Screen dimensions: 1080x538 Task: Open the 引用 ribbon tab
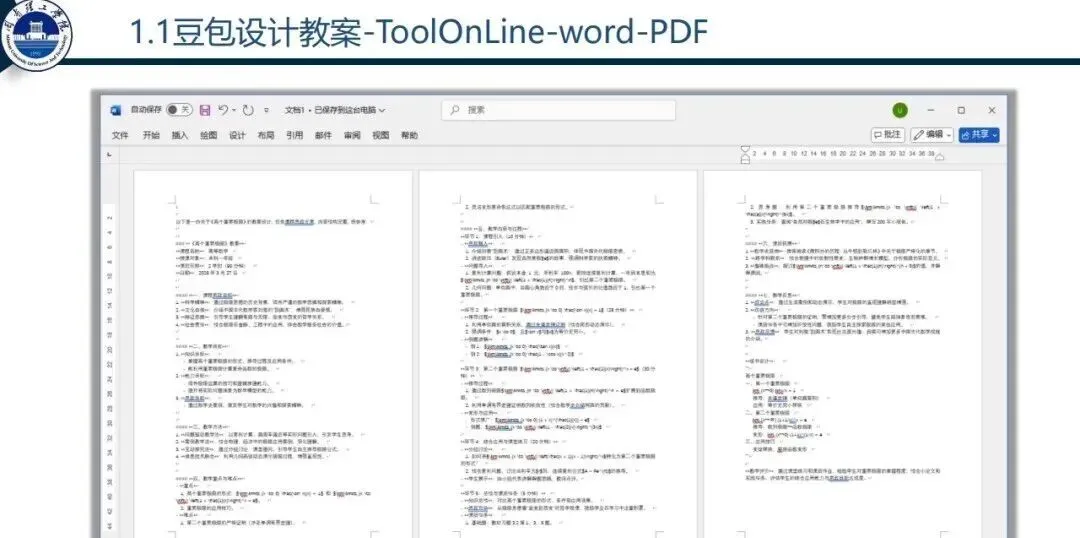click(295, 135)
